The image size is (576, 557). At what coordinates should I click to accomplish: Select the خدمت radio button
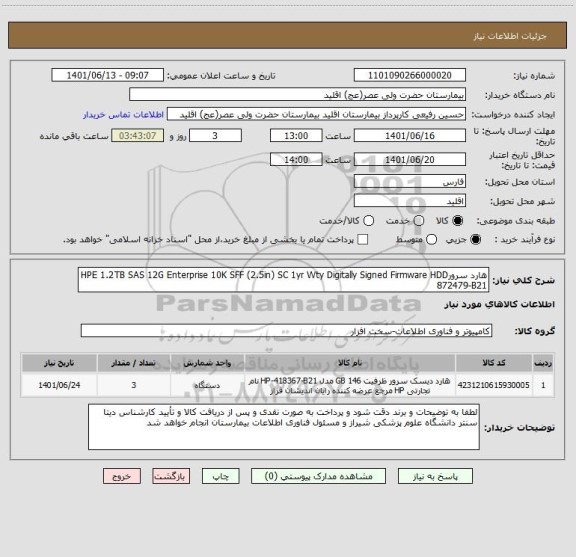[x=419, y=221]
